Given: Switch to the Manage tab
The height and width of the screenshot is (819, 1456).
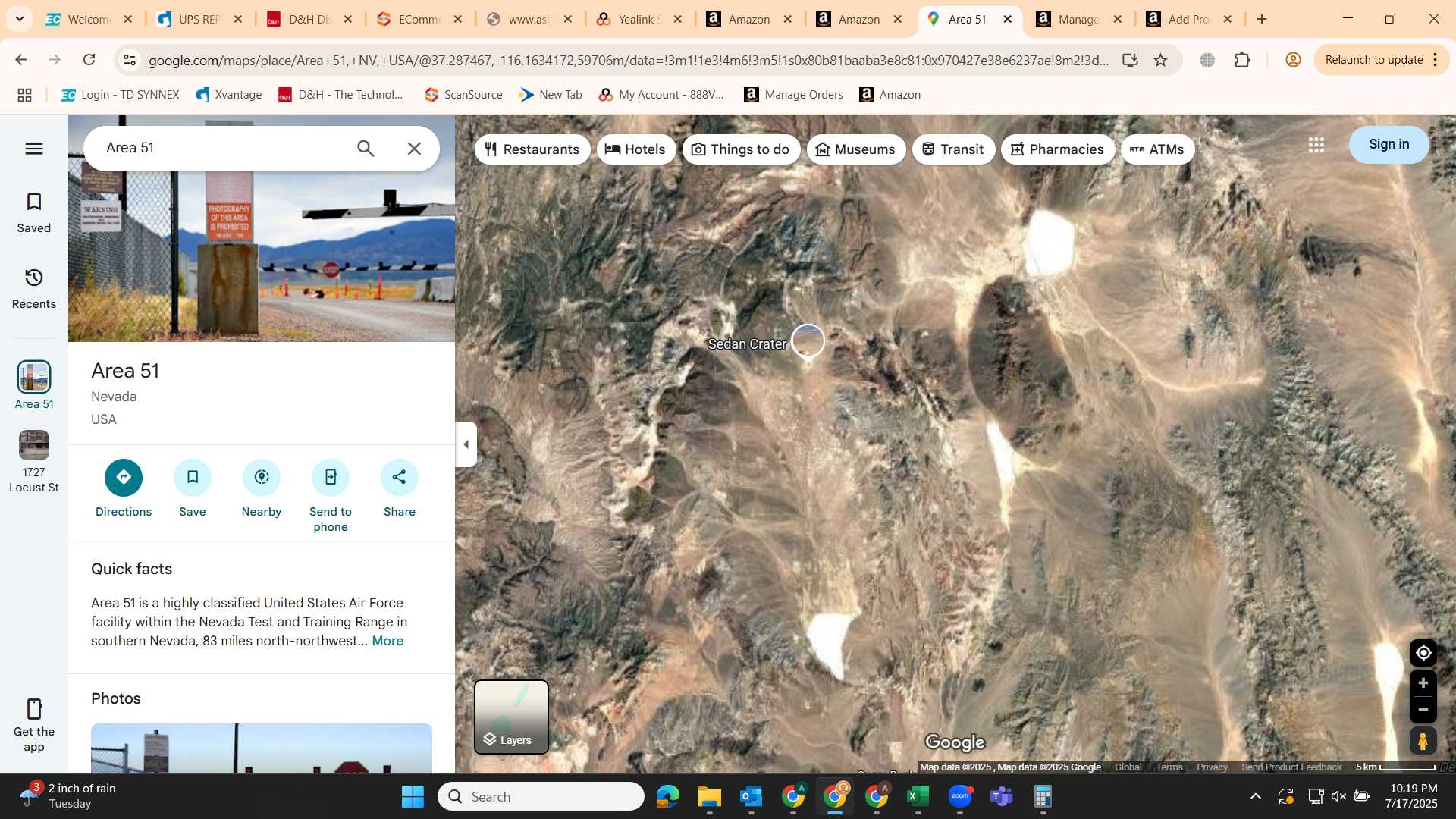Looking at the screenshot, I should click(1079, 19).
